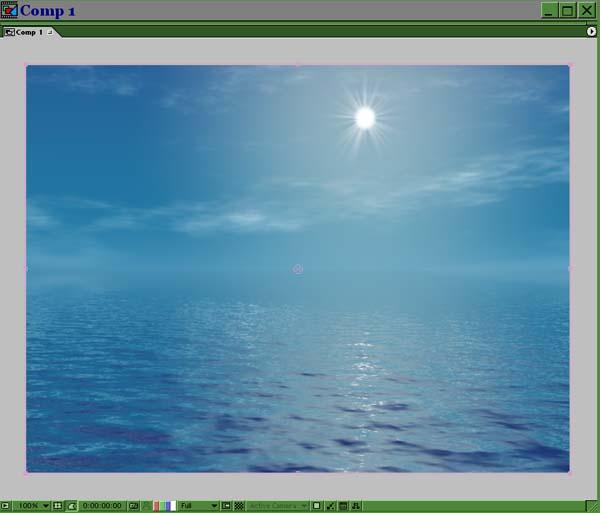The height and width of the screenshot is (513, 600).
Task: Open the Active Camera view dropdown
Action: click(x=277, y=506)
